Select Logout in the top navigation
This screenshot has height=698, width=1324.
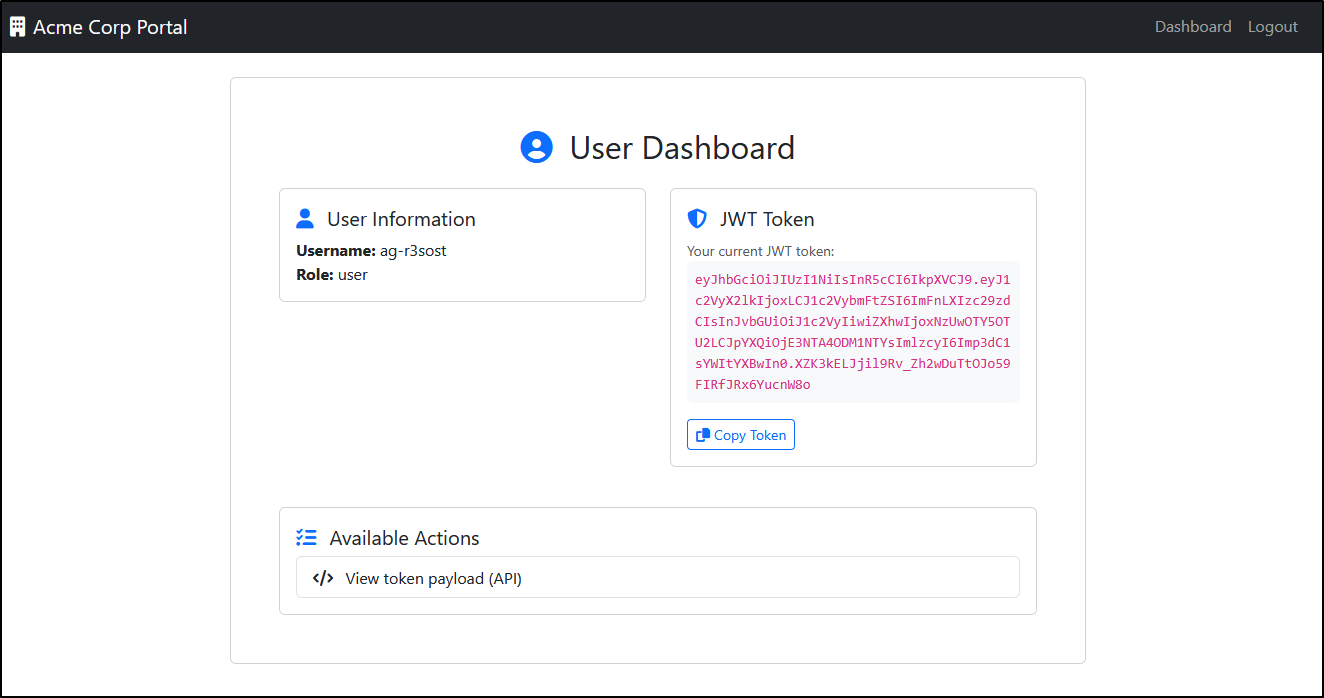(x=1273, y=27)
